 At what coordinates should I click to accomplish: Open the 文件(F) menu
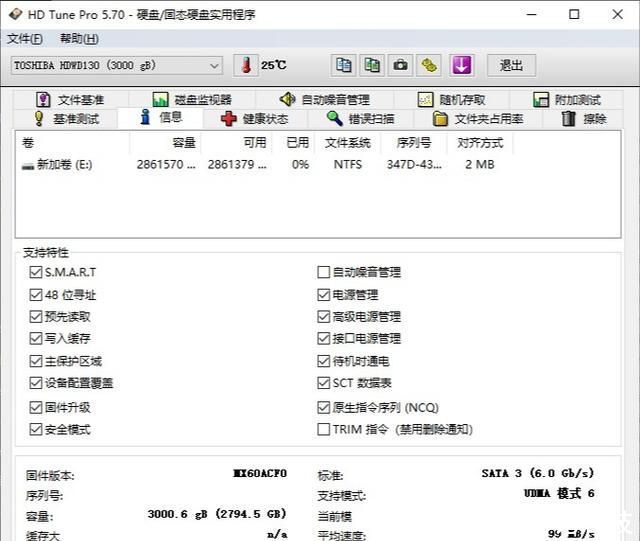tap(24, 39)
